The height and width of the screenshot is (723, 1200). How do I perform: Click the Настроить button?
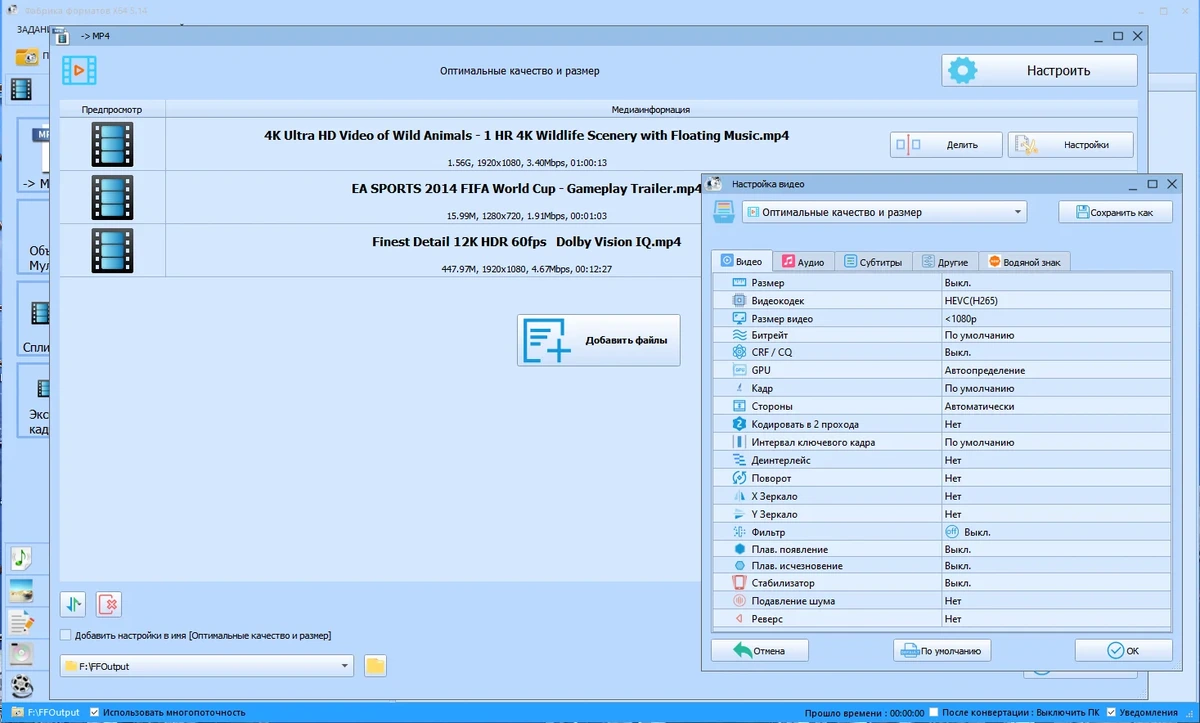(1039, 71)
